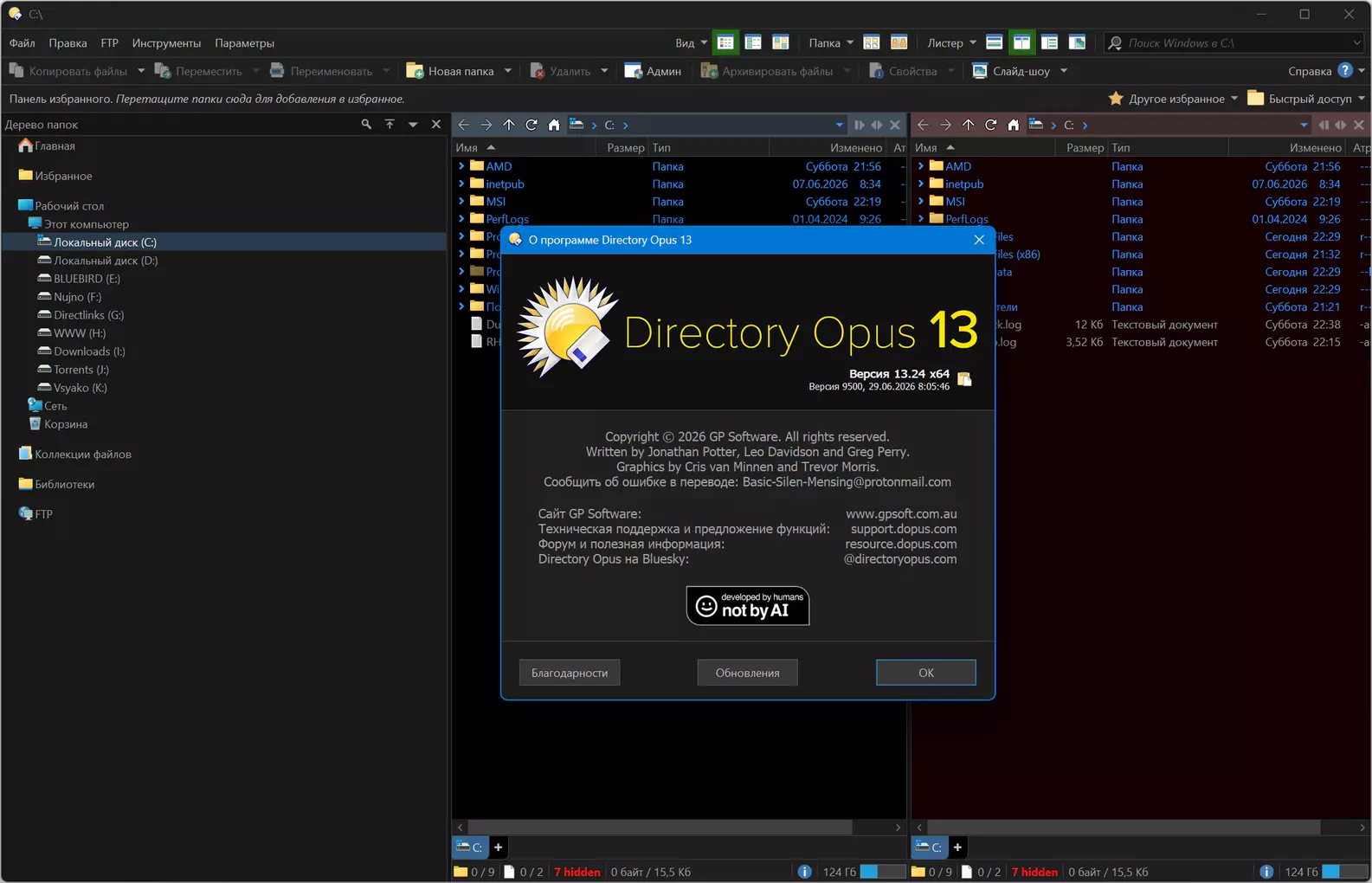Open Другое избранное favorites dropdown

(1173, 99)
